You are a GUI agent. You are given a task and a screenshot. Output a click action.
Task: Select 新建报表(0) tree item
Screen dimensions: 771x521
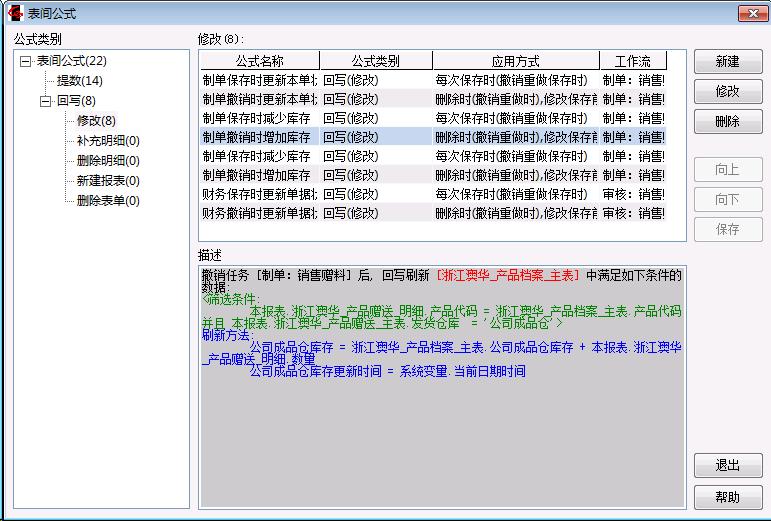(107, 181)
